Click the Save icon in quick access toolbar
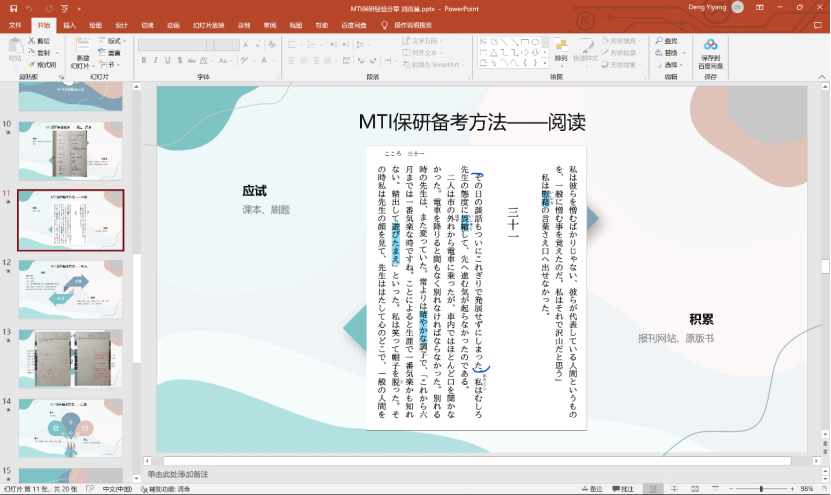The width and height of the screenshot is (831, 495). (13, 8)
